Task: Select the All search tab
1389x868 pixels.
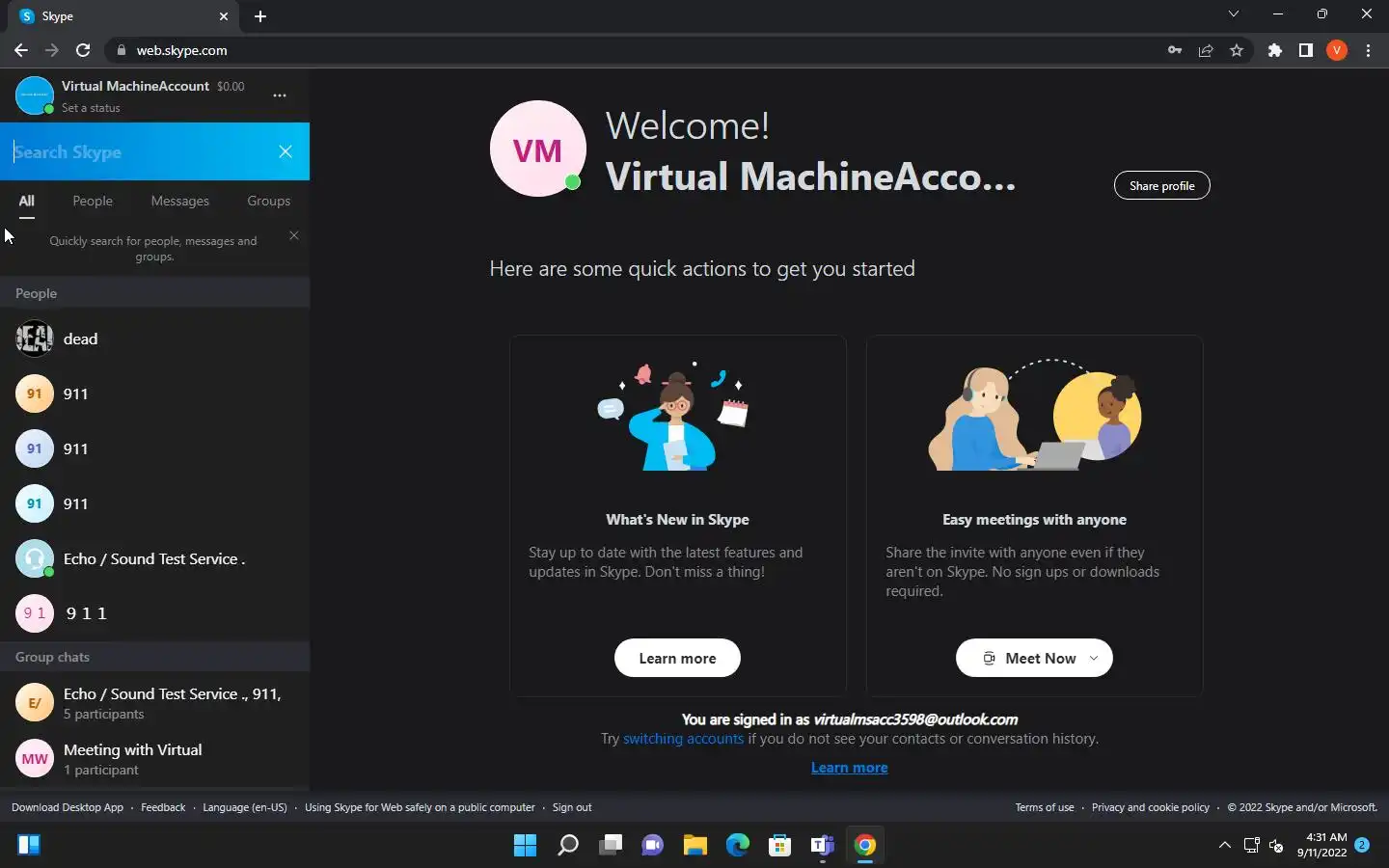Action: point(27,201)
